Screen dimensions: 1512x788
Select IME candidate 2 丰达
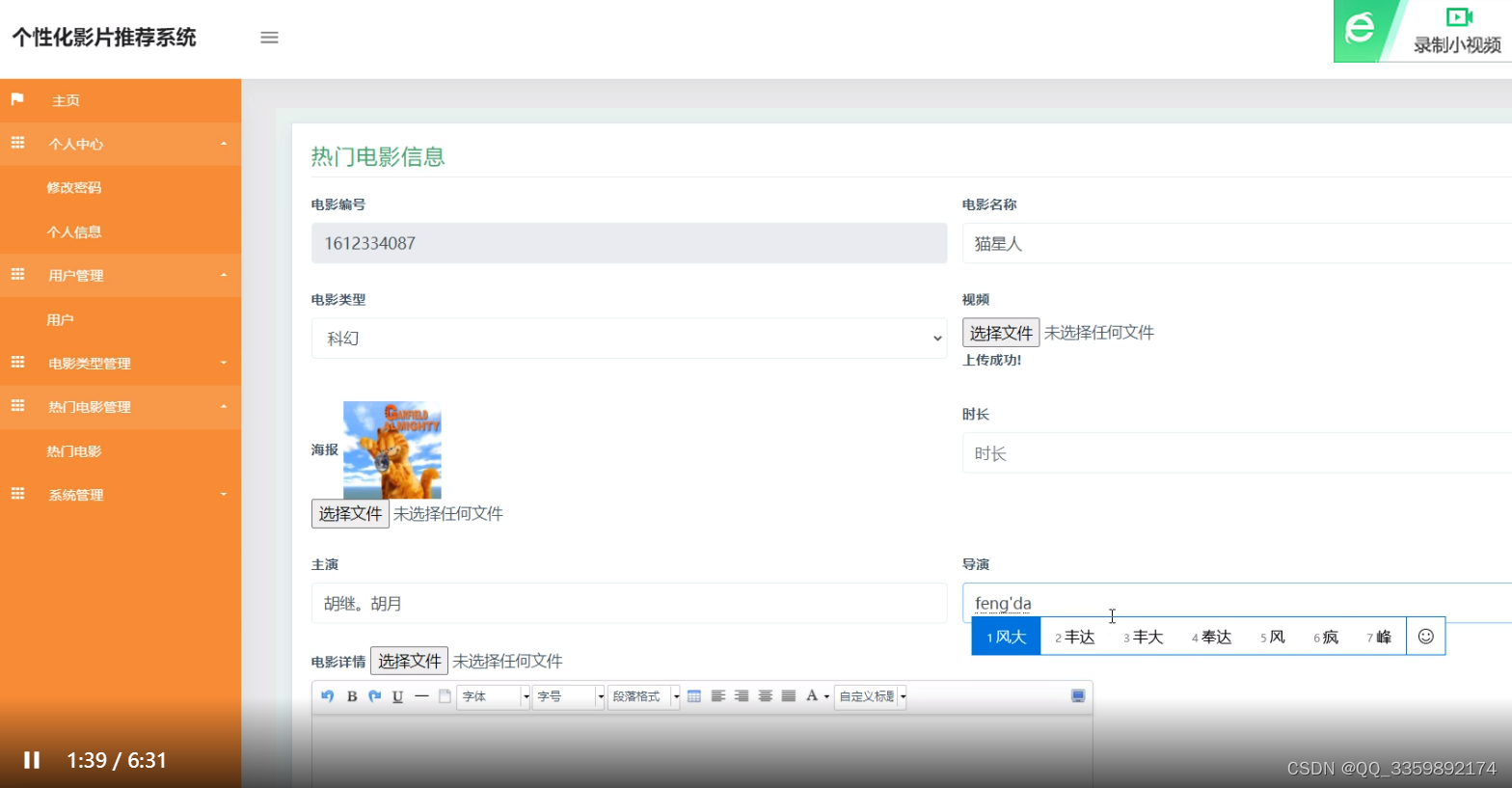1075,637
